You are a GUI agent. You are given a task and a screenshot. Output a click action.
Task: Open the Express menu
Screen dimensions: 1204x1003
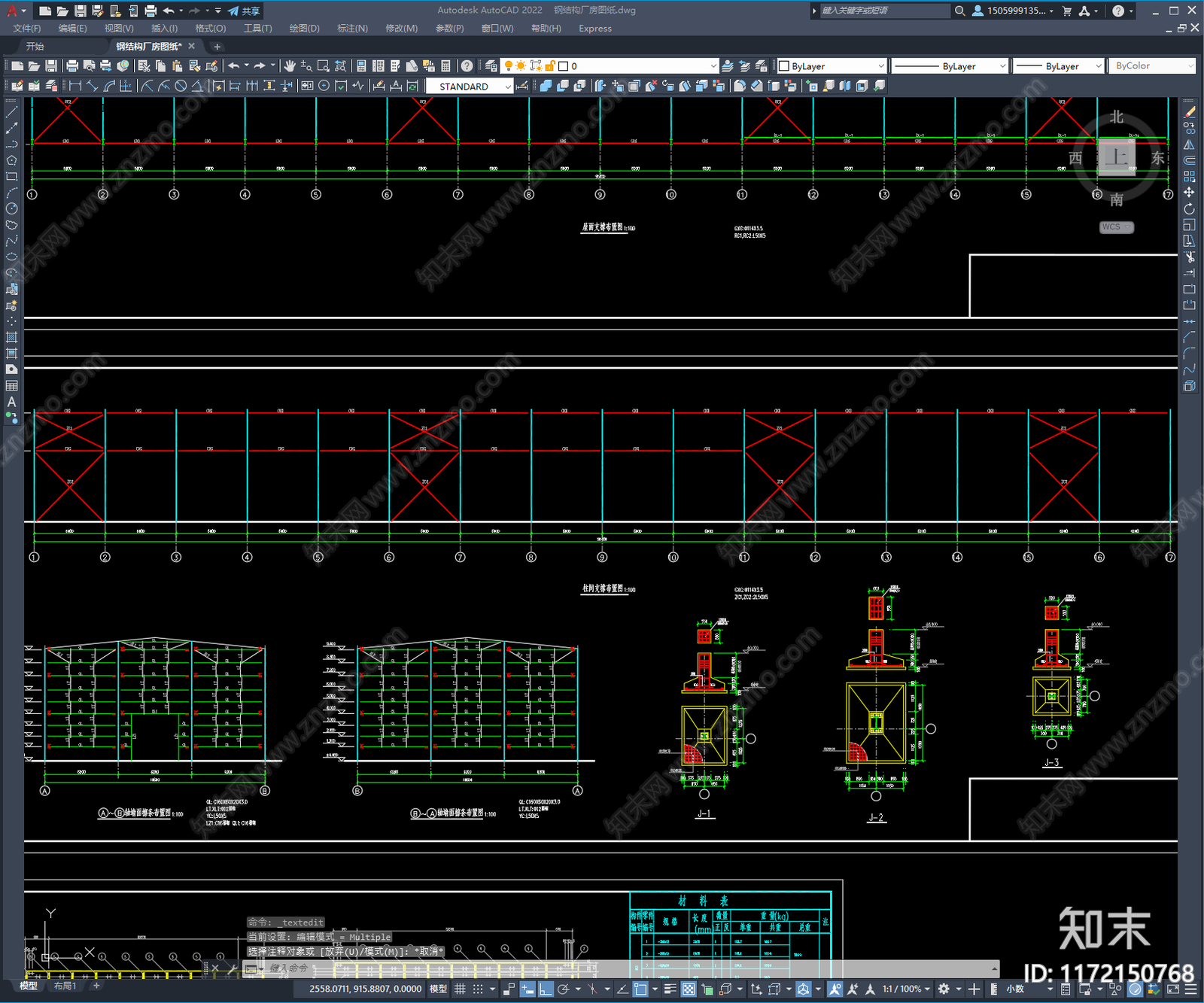(595, 29)
